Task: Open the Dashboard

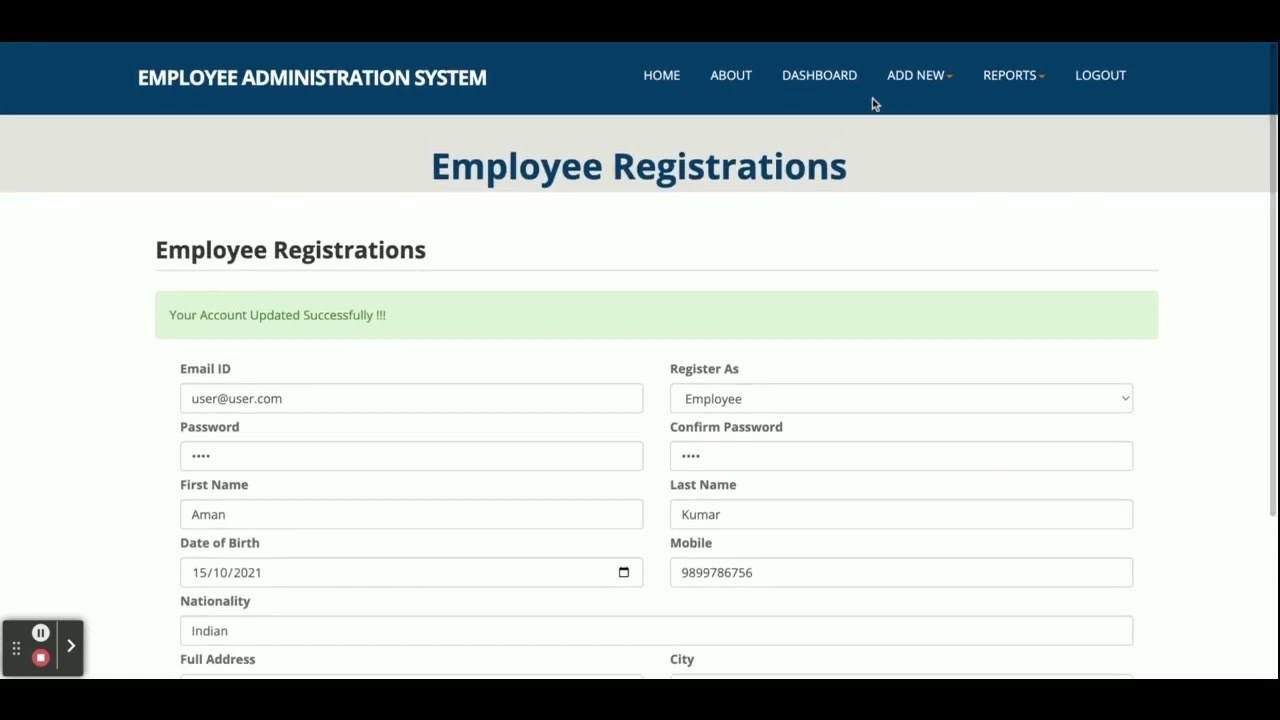Action: (x=819, y=75)
